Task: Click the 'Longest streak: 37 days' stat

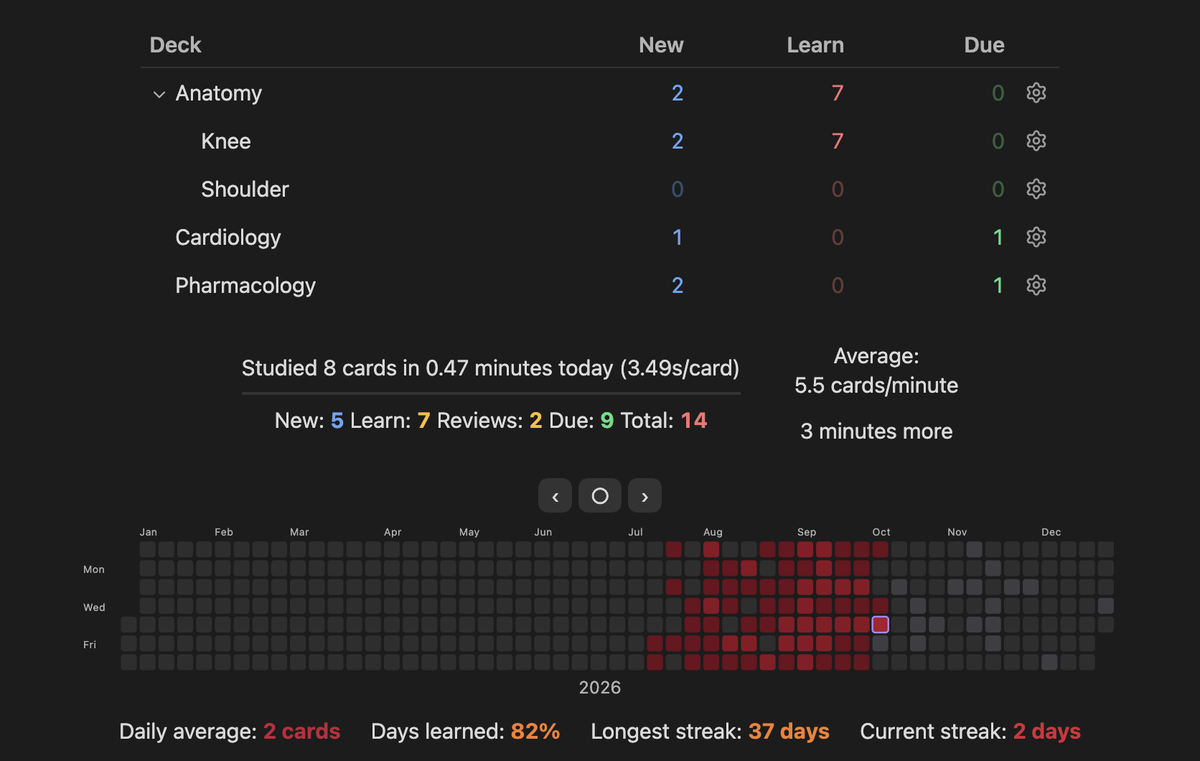Action: pos(710,731)
